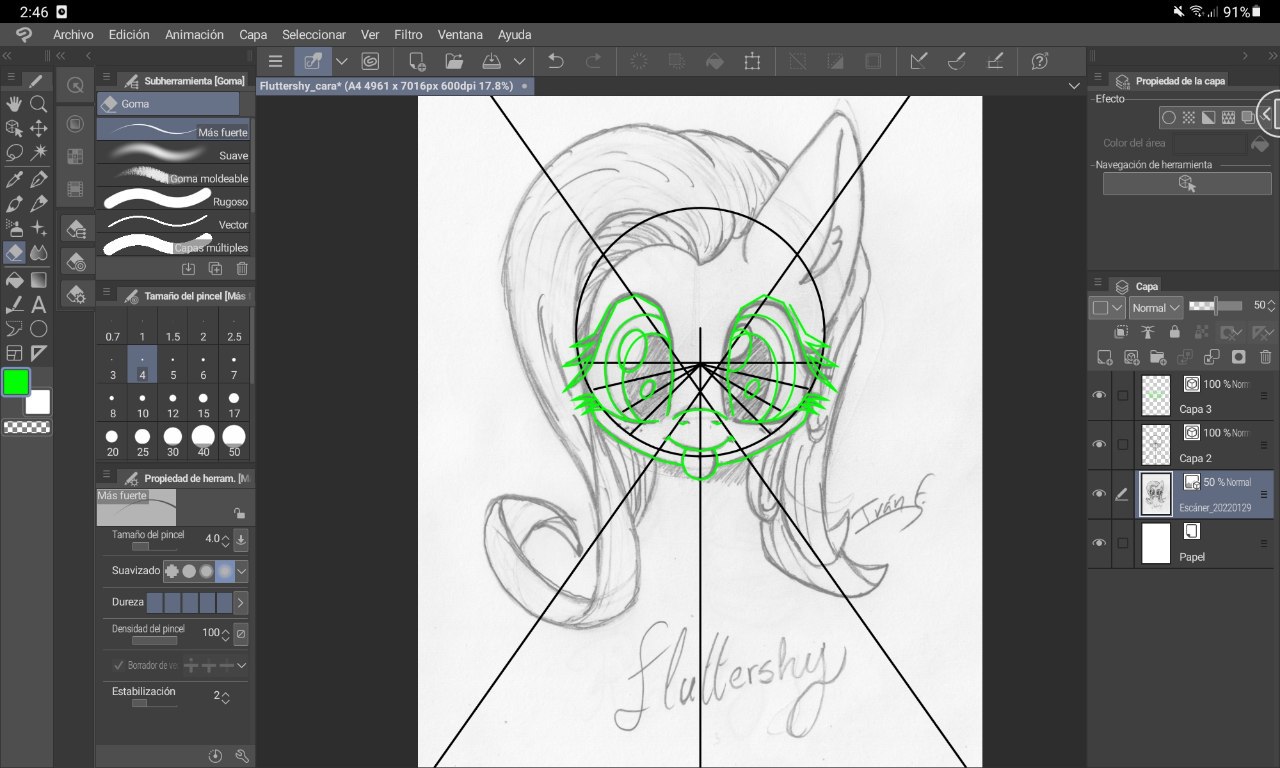Image resolution: width=1280 pixels, height=768 pixels.
Task: Open the Edición menu
Action: [129, 34]
